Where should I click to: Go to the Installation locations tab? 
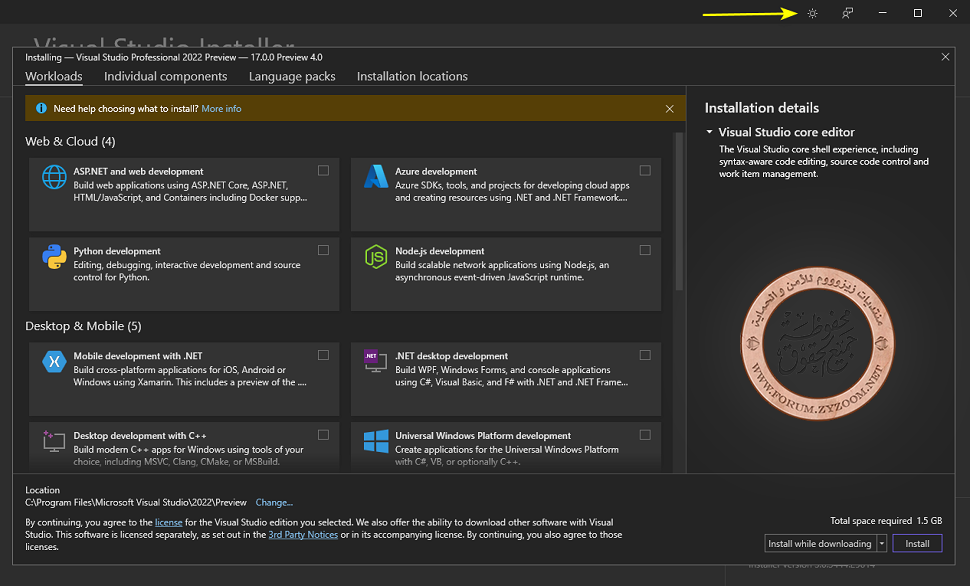click(x=412, y=76)
